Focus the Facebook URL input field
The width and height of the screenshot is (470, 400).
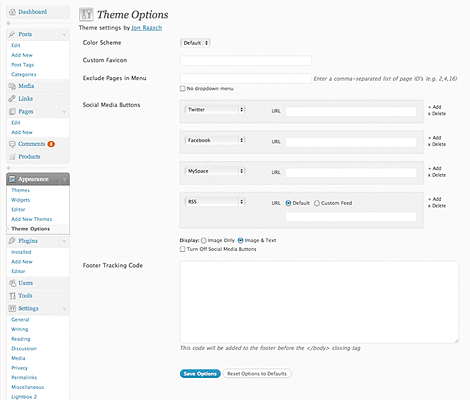[x=351, y=142]
